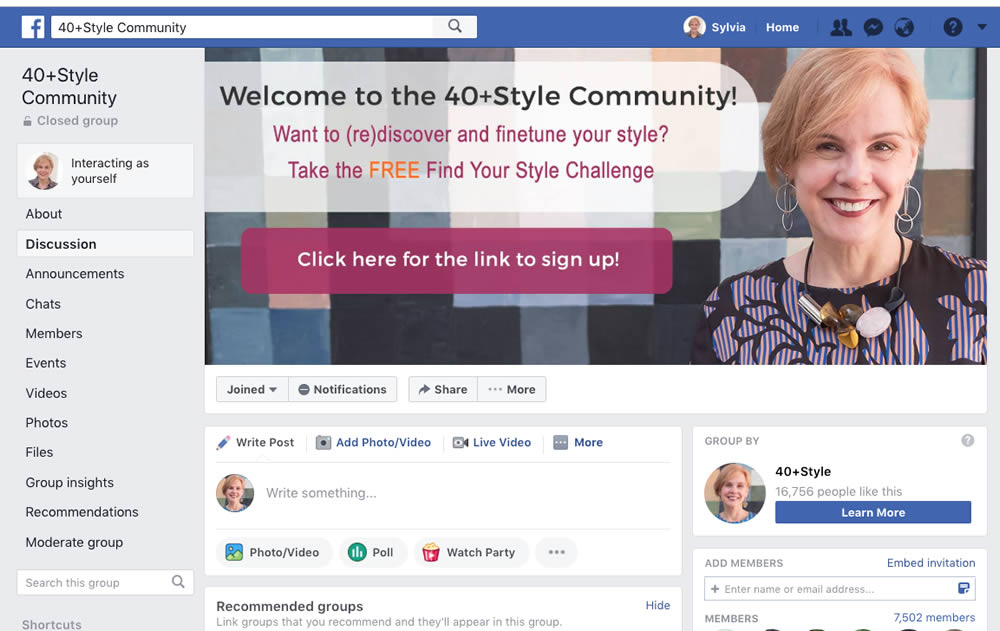Open Group insights in sidebar

pos(70,483)
